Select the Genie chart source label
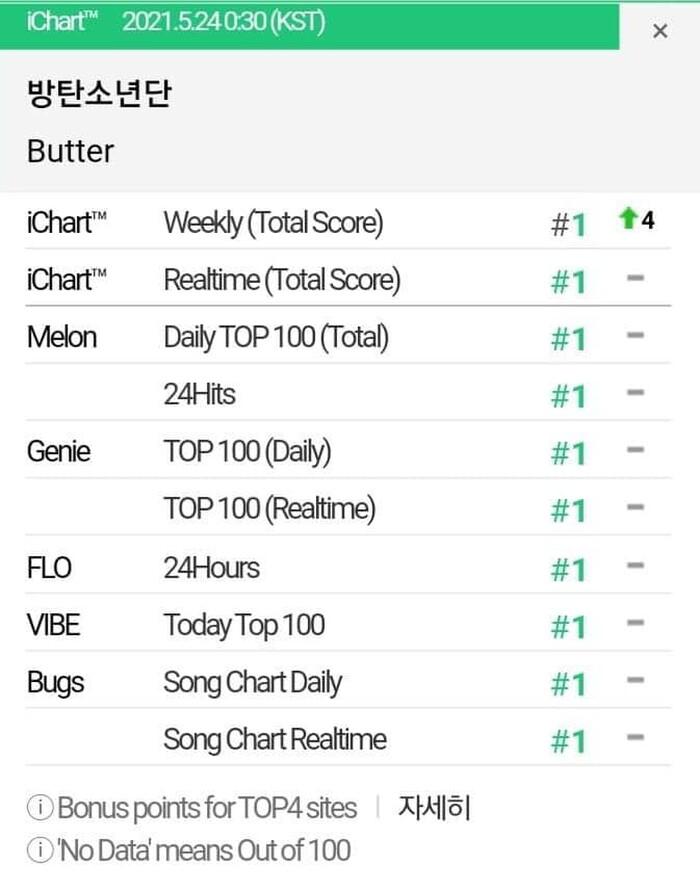This screenshot has width=700, height=891. tap(58, 451)
